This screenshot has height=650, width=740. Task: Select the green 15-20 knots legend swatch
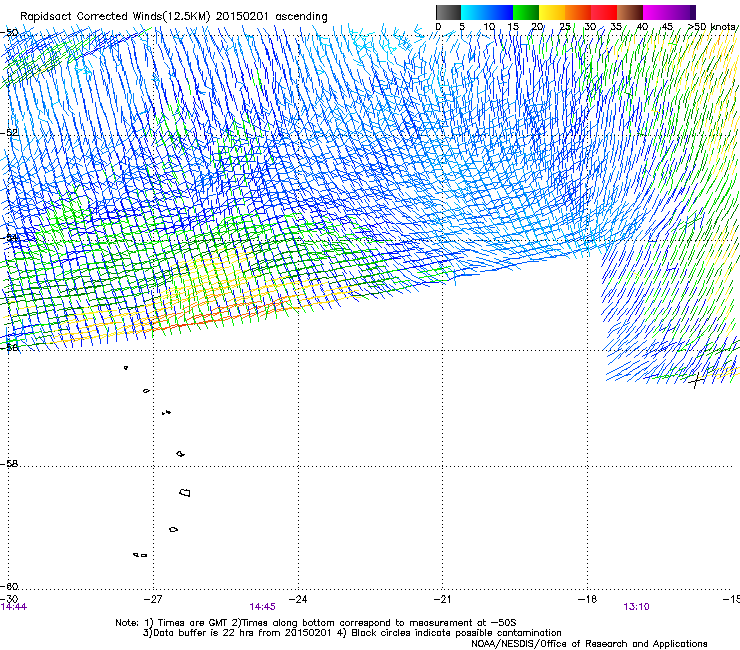tap(526, 12)
